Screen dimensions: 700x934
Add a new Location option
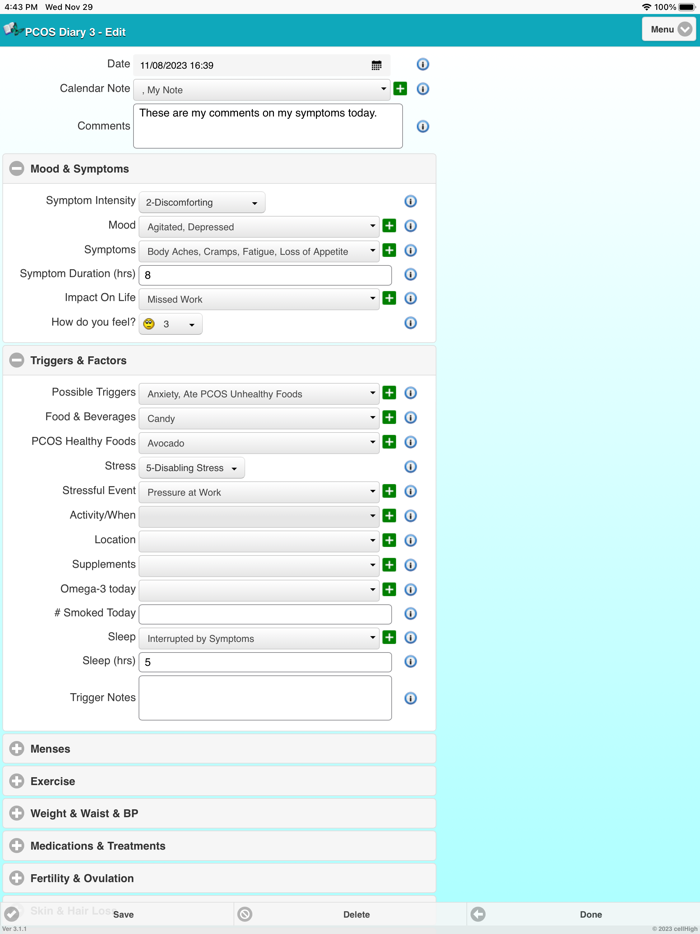(389, 540)
